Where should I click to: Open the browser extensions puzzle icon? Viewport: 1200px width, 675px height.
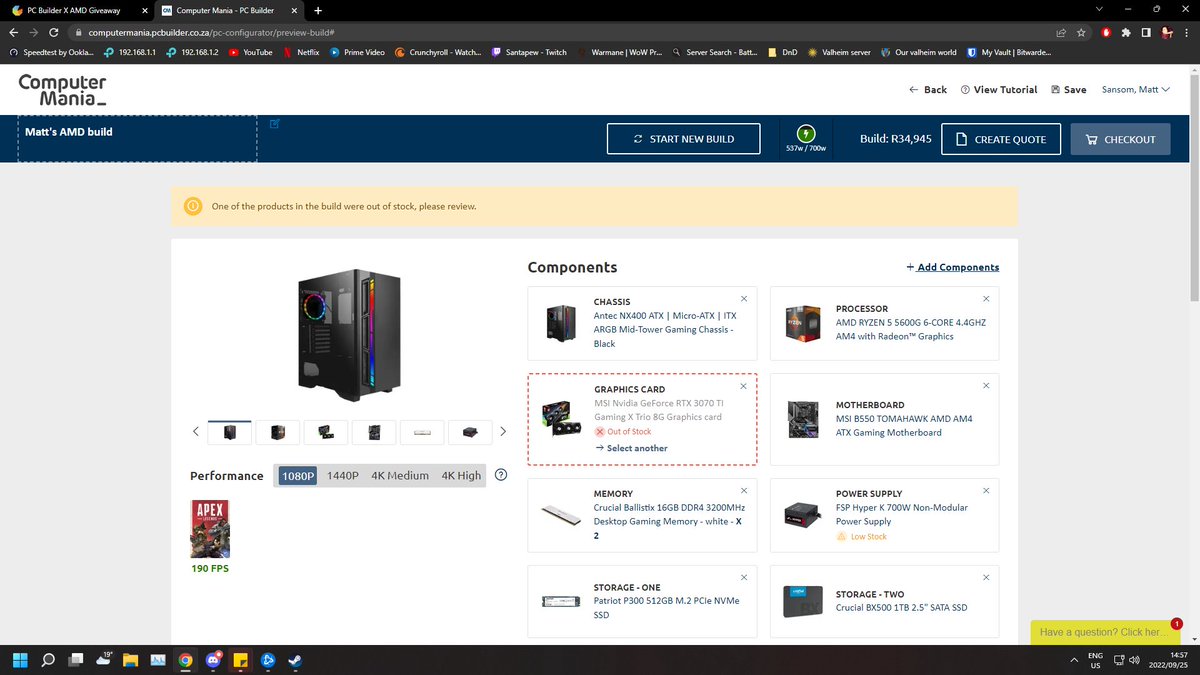pyautogui.click(x=1127, y=32)
